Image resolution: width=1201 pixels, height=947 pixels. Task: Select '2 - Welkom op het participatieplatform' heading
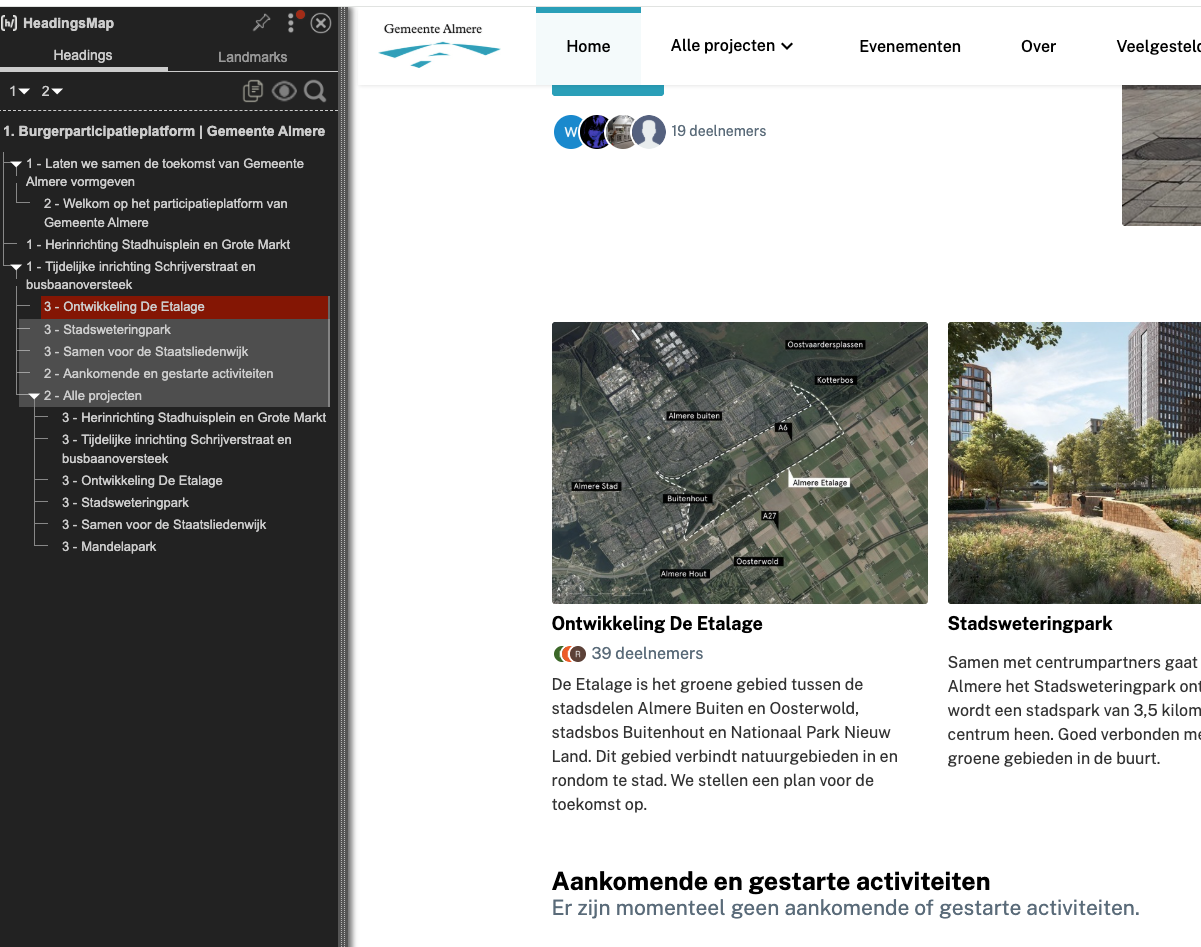point(165,213)
